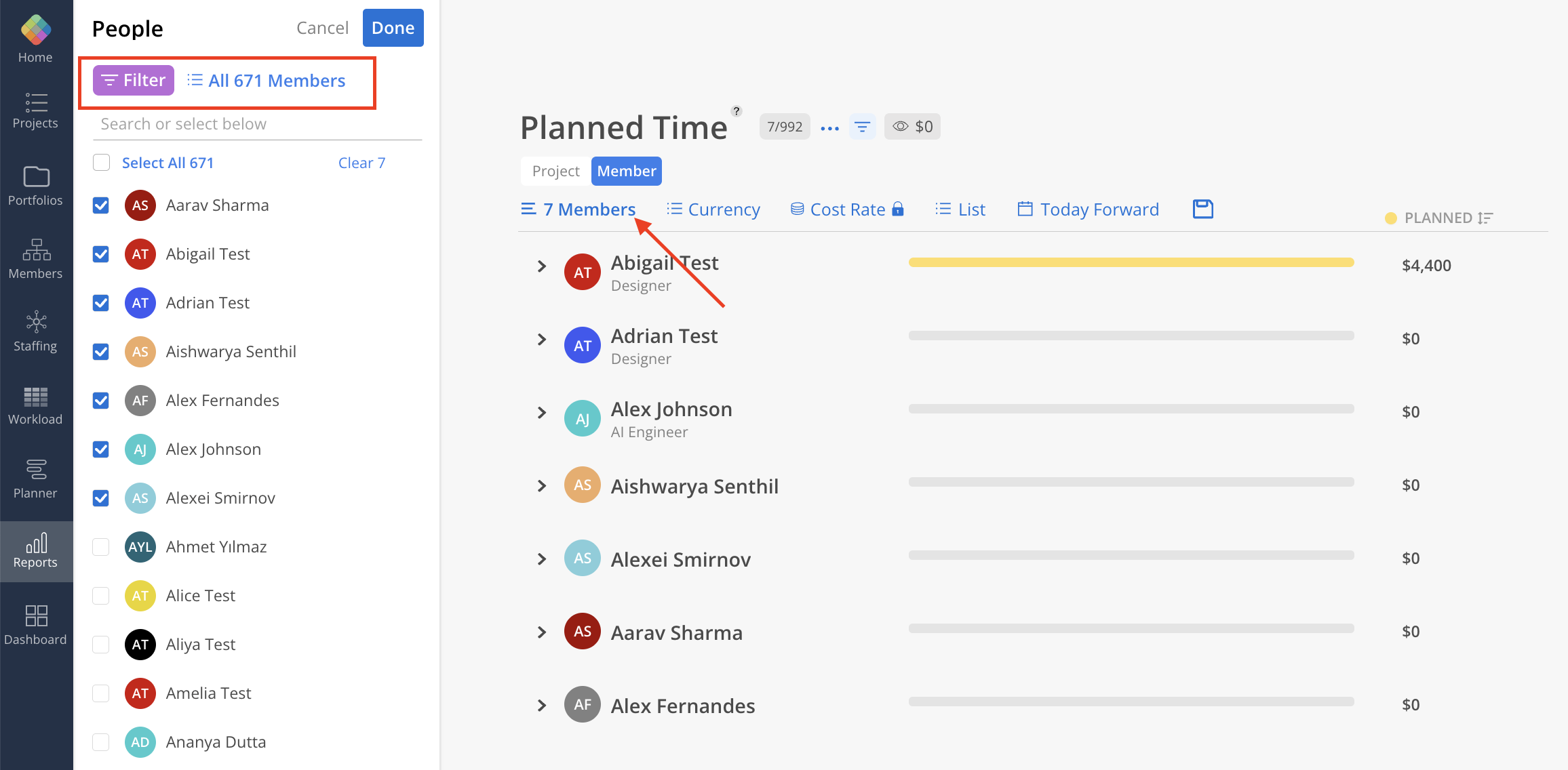Image resolution: width=1568 pixels, height=770 pixels.
Task: Click the save report floppy icon
Action: click(x=1202, y=209)
